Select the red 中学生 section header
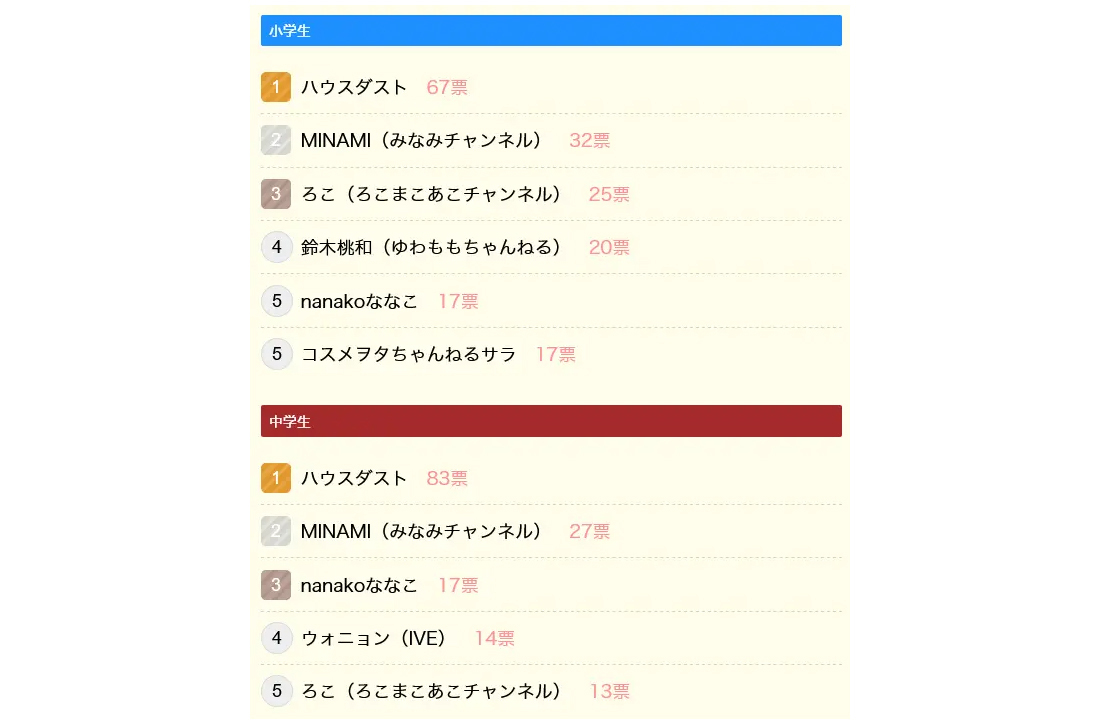Screen dimensions: 1100x725 (x=551, y=421)
